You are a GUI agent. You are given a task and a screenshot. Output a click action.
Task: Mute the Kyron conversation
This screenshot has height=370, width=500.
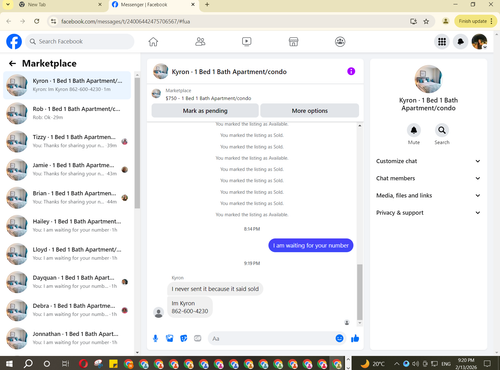click(x=414, y=130)
